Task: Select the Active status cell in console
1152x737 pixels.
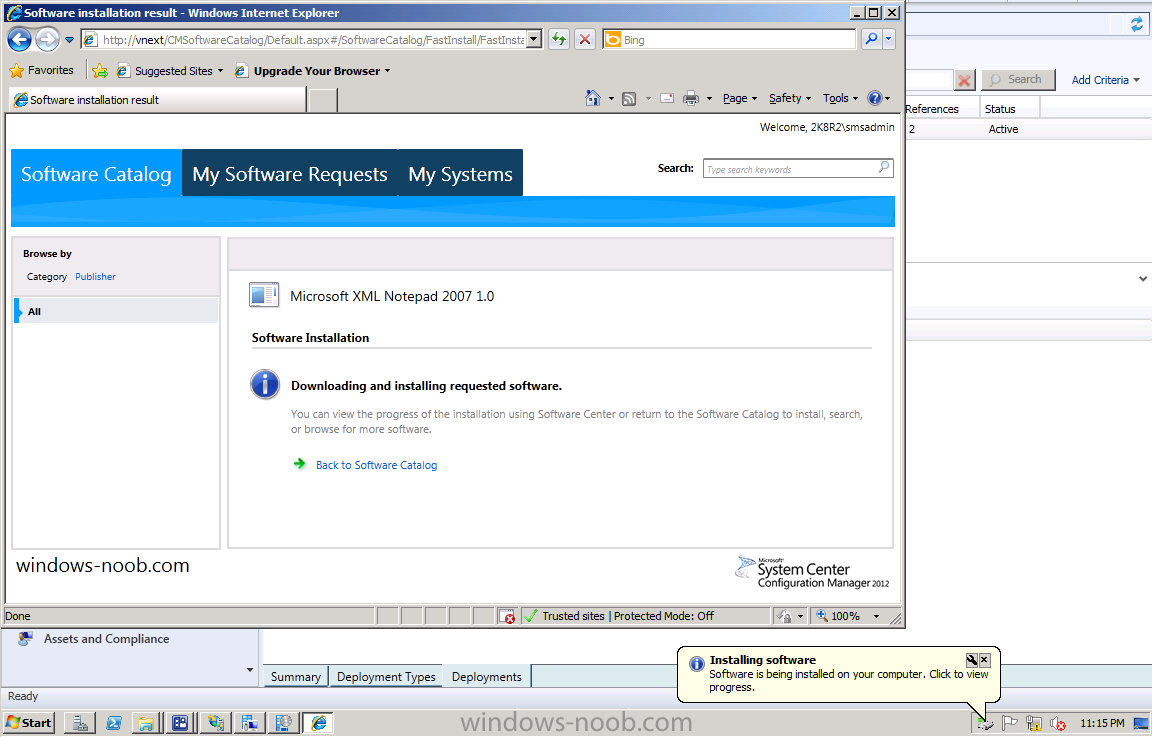Action: point(1003,129)
